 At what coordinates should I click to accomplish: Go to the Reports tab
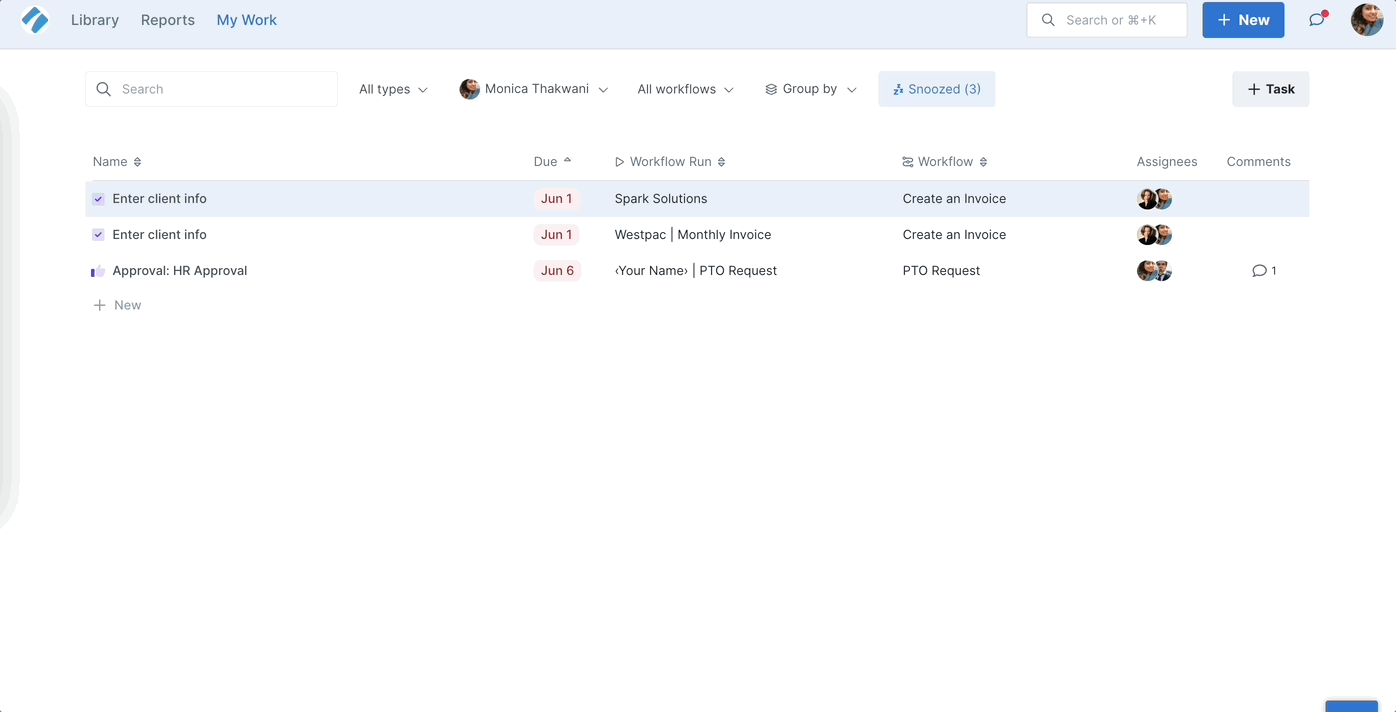[x=168, y=20]
